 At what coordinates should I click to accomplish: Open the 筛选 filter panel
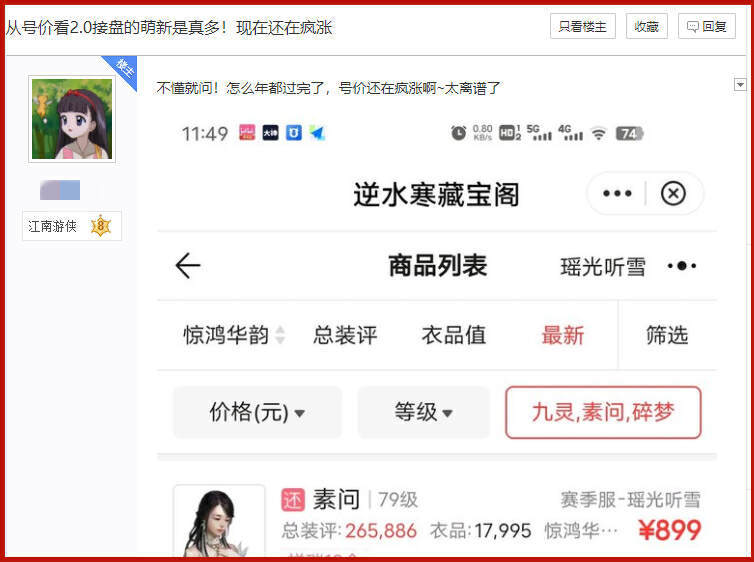666,335
